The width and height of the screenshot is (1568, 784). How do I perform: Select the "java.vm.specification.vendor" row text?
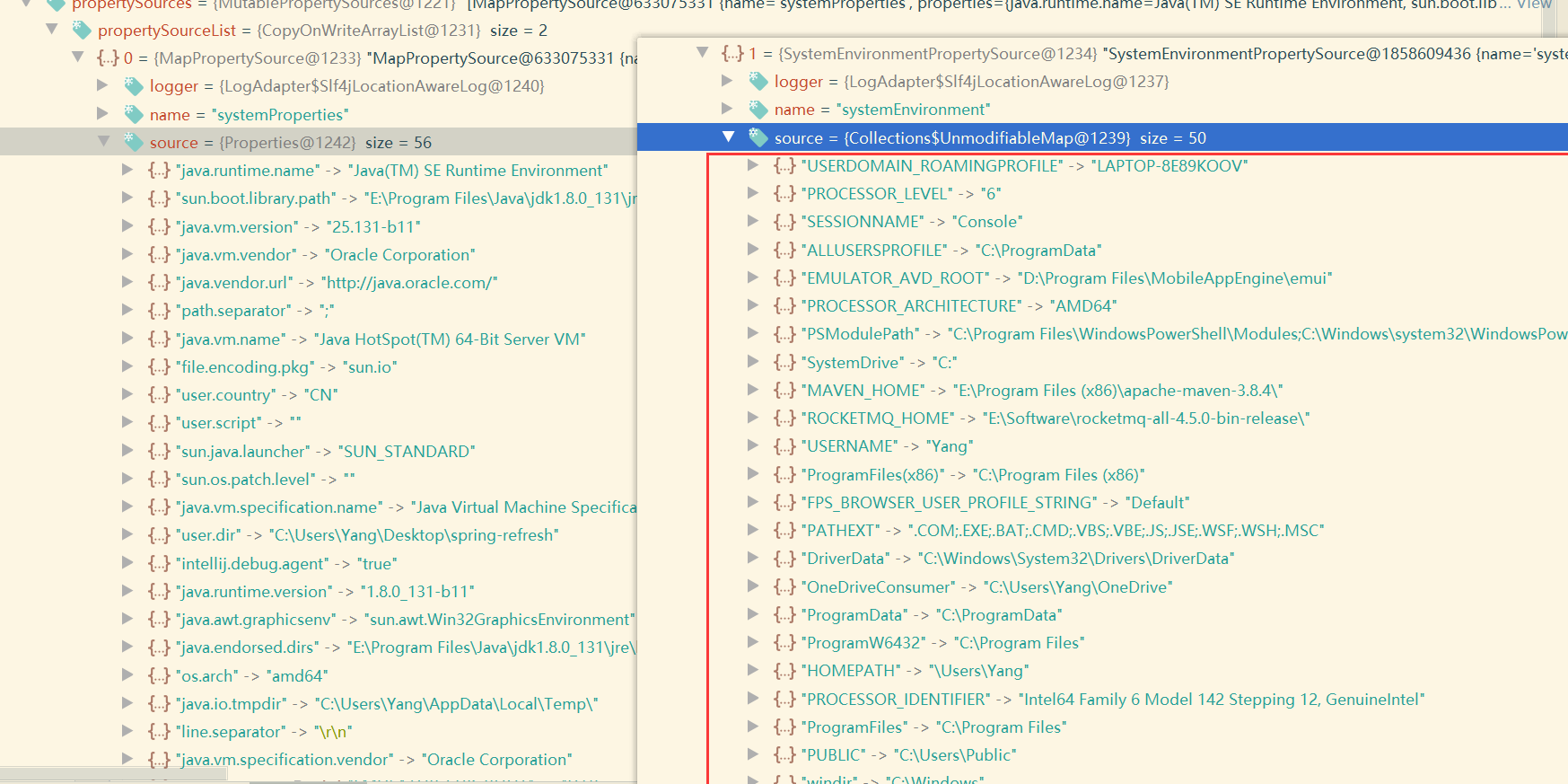(374, 760)
